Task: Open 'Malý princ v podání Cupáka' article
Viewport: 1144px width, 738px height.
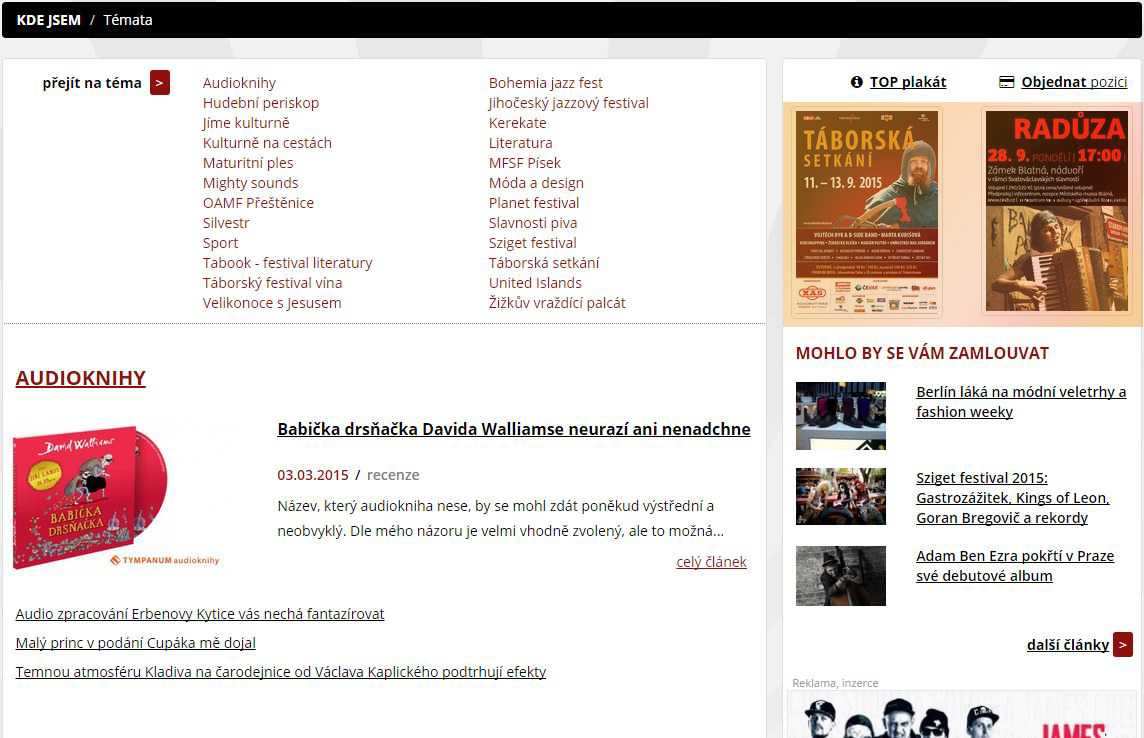Action: point(136,642)
